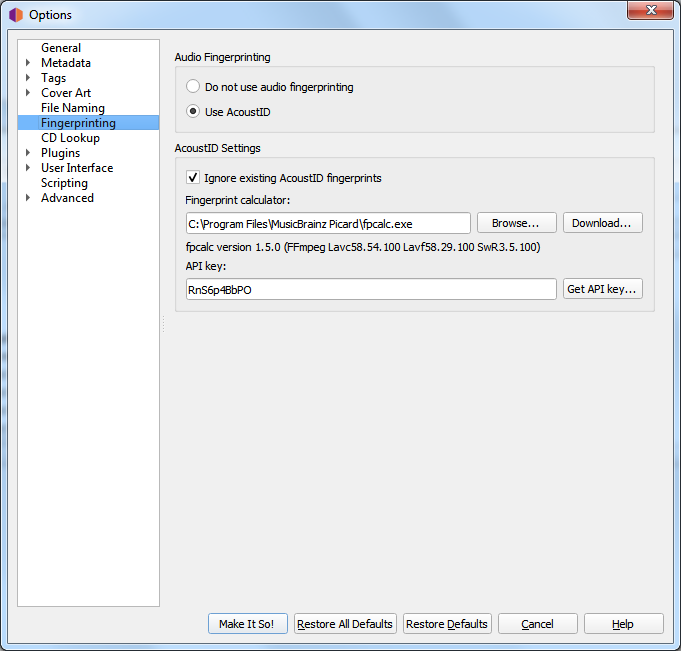Click the 'Get API key...' button
Screen dimensions: 681x651
[x=602, y=289]
